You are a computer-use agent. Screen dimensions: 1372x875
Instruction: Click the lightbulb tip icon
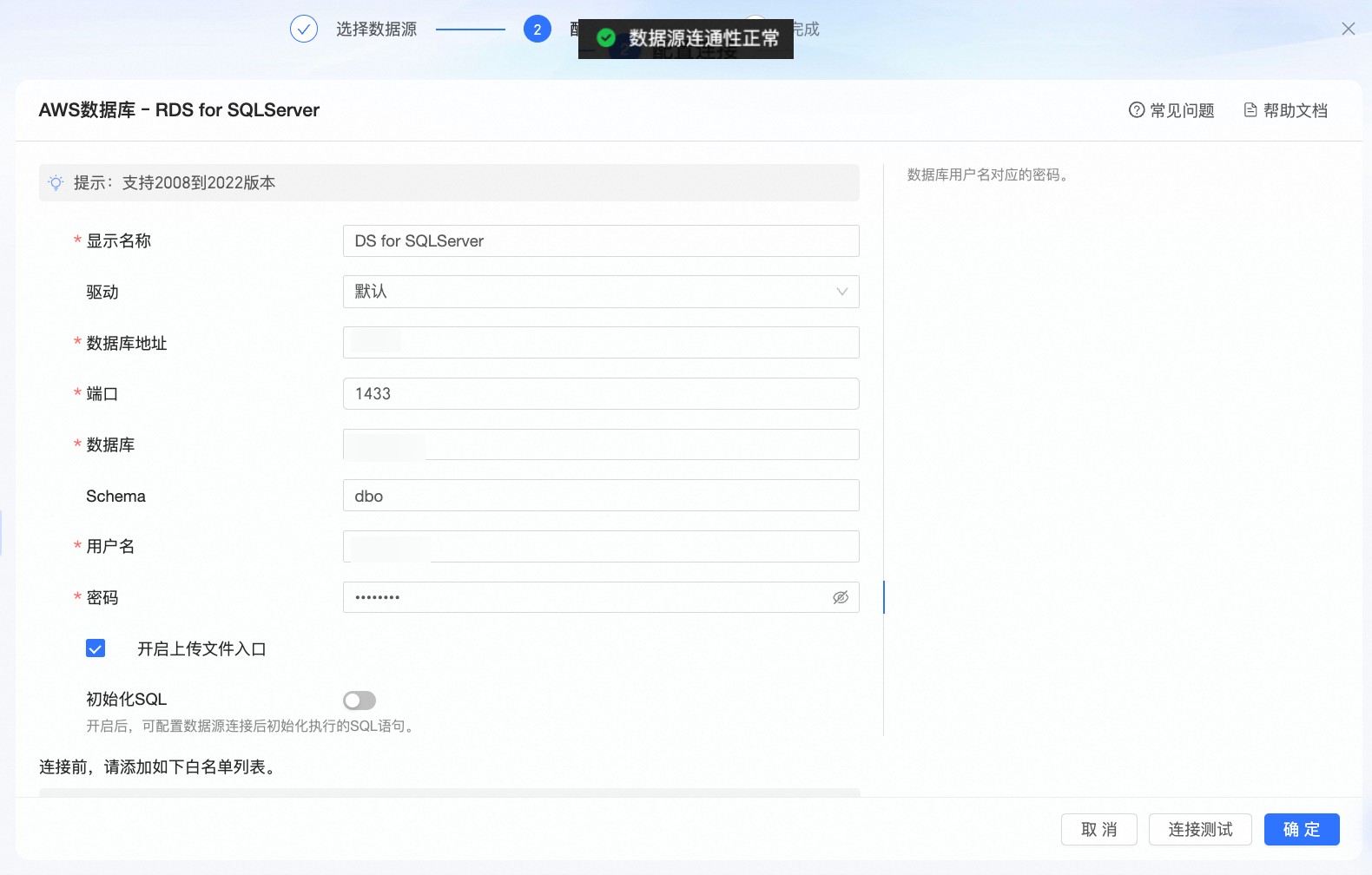click(x=56, y=183)
